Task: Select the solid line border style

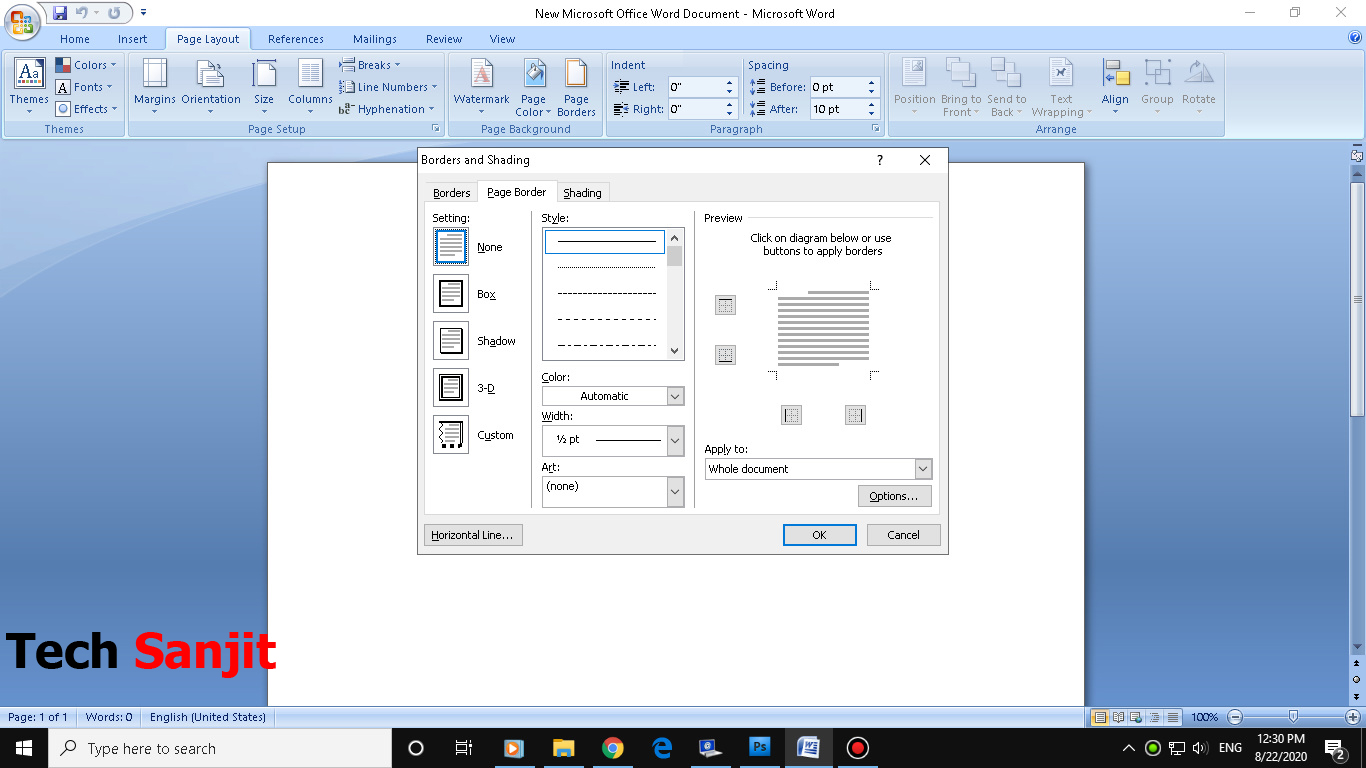Action: click(605, 241)
